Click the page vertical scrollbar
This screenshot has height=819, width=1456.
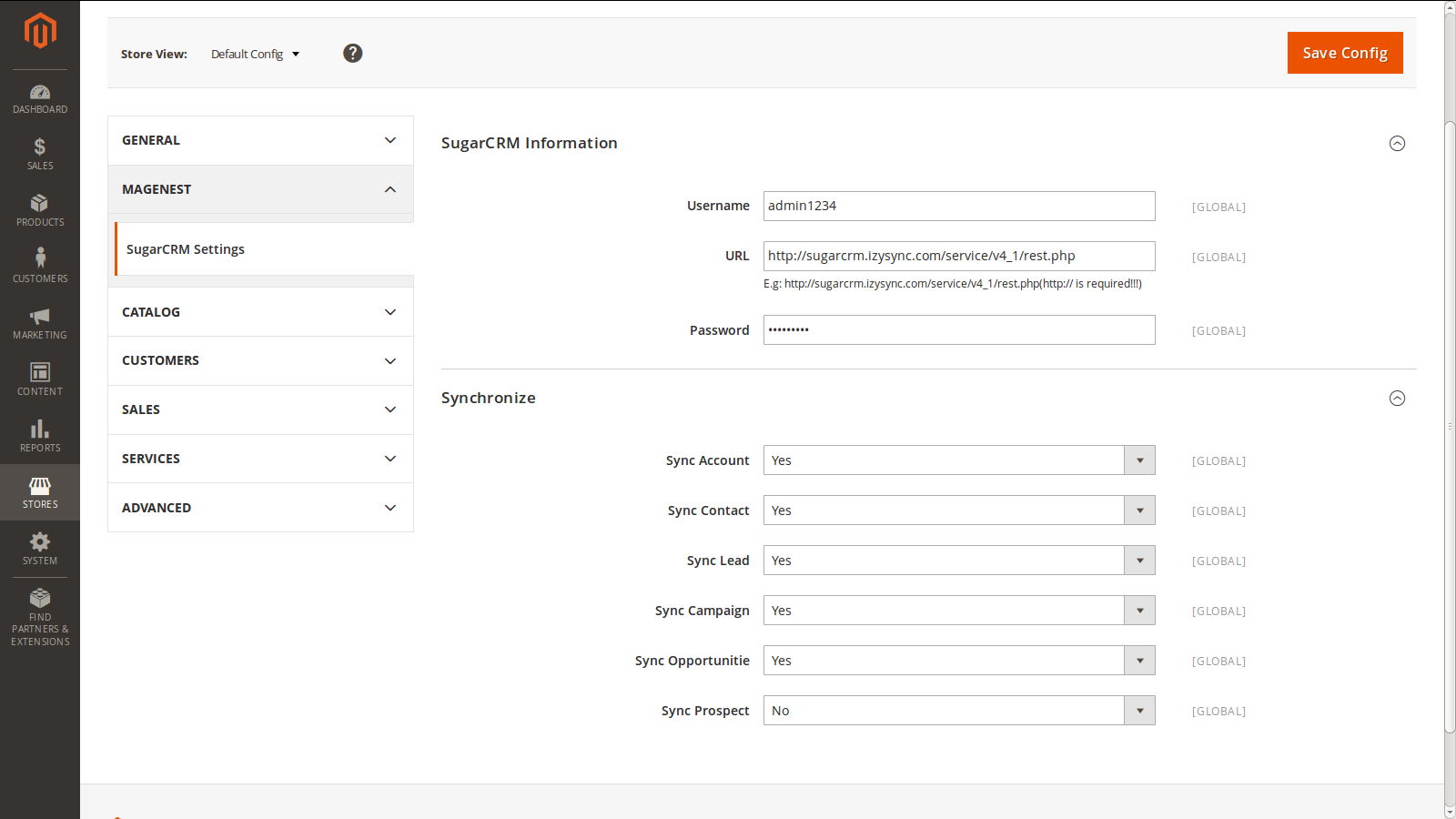click(1450, 426)
